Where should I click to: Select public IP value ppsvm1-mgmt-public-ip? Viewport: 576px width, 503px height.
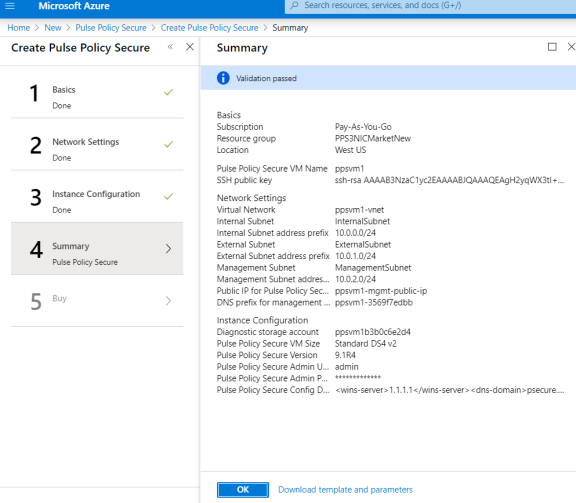pyautogui.click(x=381, y=291)
